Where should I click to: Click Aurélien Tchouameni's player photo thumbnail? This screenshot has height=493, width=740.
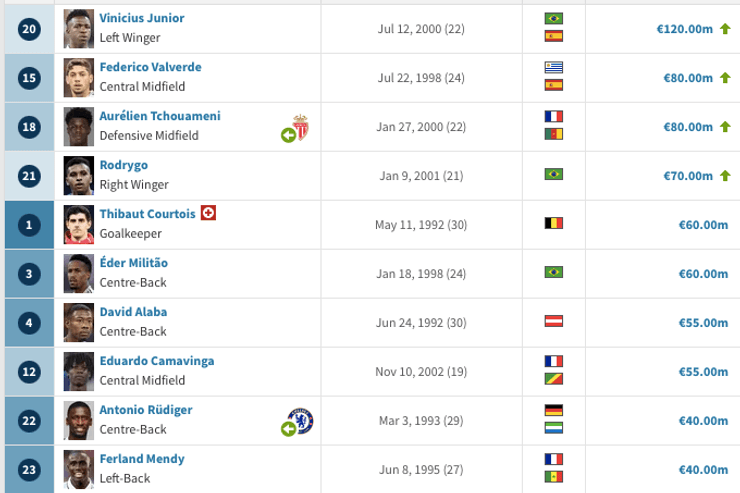[x=78, y=127]
